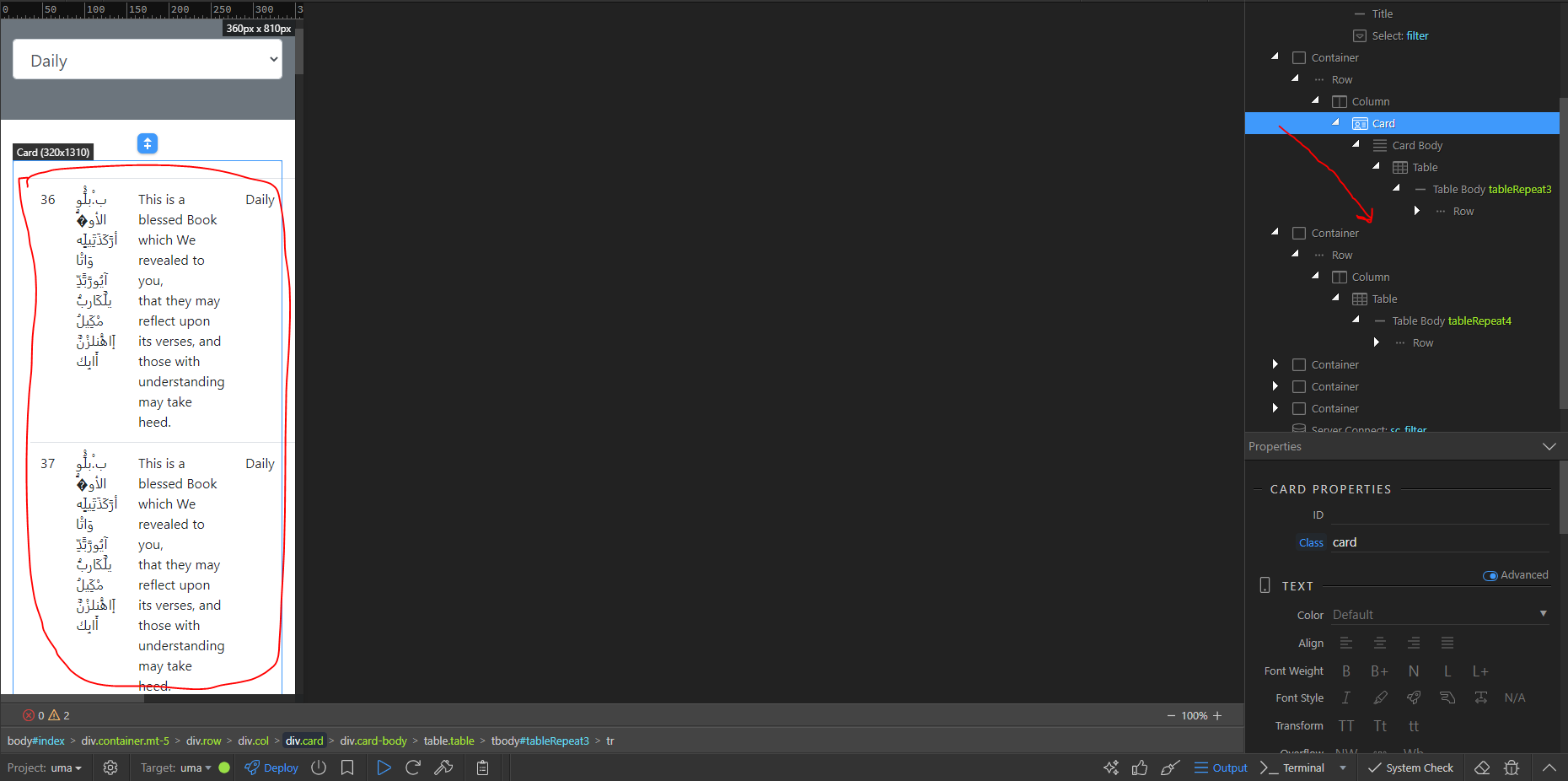Switch to the Terminal tab
Viewport: 1568px width, 781px height.
(x=1293, y=768)
